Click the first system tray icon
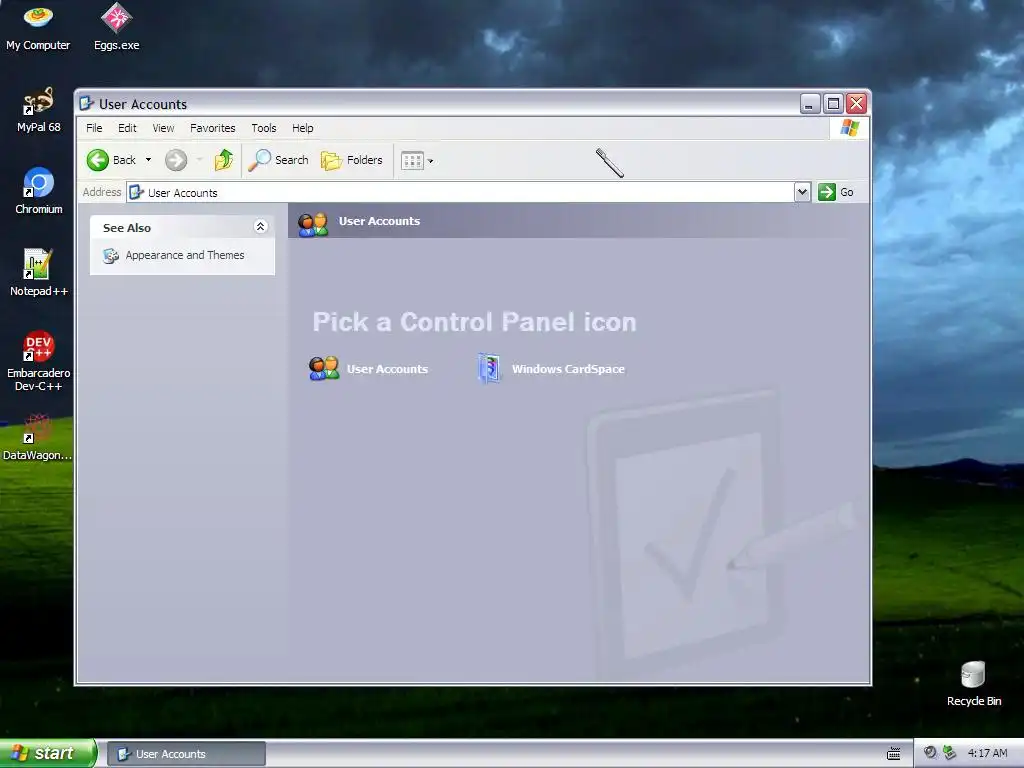Screen dimensions: 1024x768 click(x=930, y=753)
